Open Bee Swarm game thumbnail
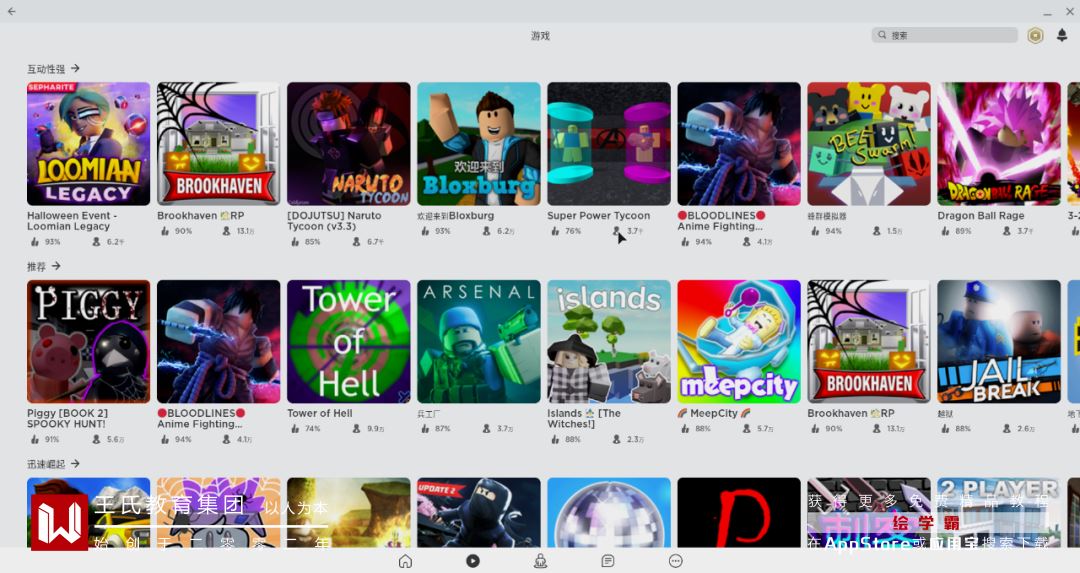Image resolution: width=1080 pixels, height=573 pixels. click(869, 144)
